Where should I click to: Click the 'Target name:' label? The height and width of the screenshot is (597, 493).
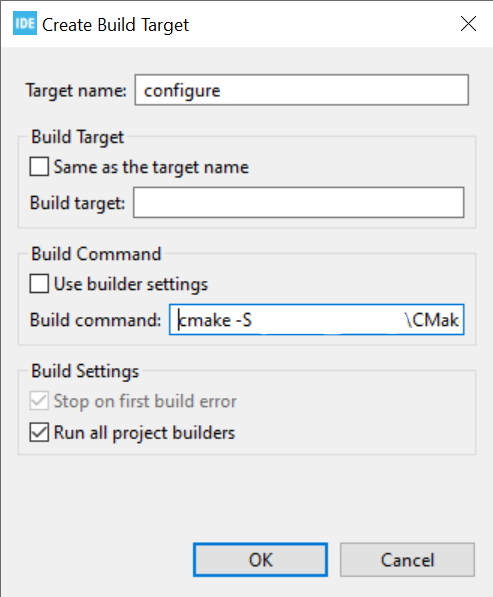click(76, 91)
